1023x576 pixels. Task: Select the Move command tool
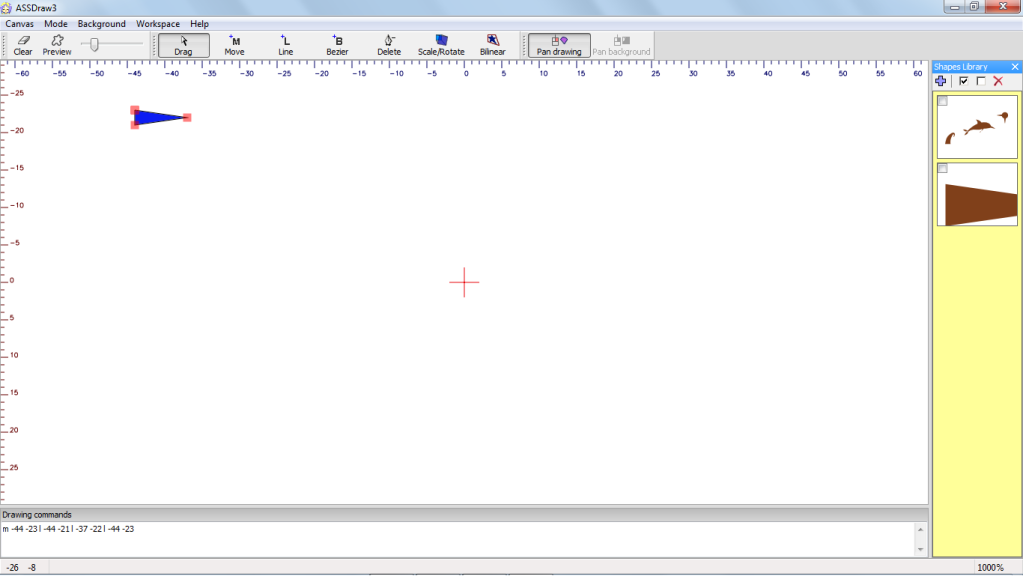click(x=234, y=45)
